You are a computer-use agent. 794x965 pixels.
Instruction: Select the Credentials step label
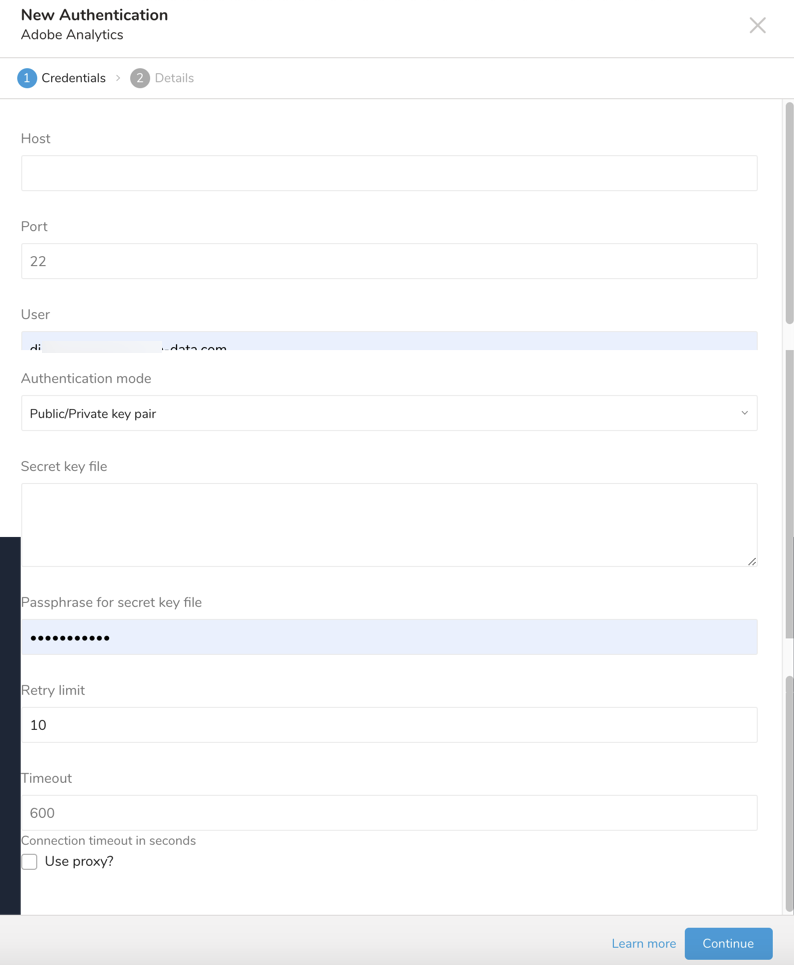pos(73,78)
